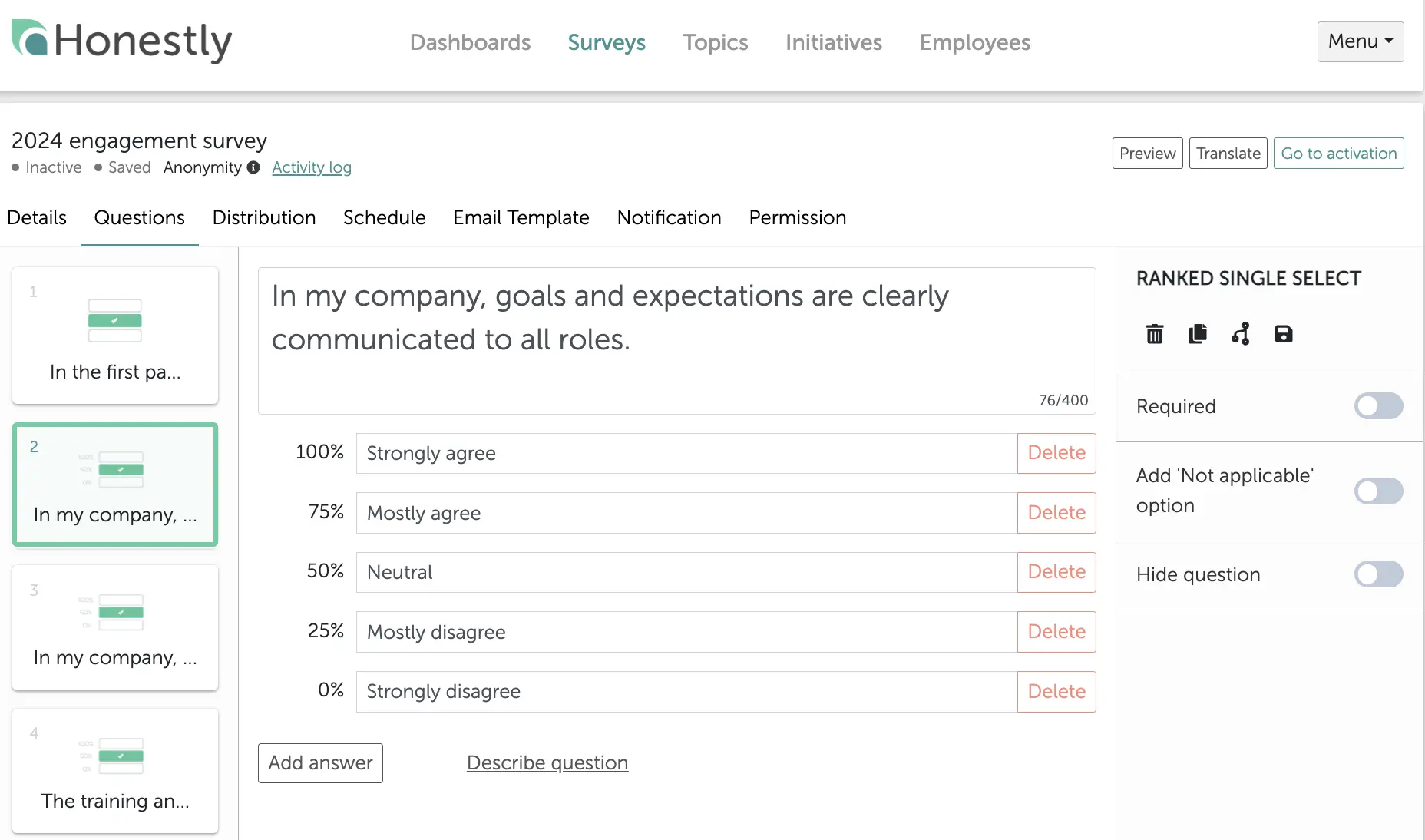Delete the 'Neutral' answer option
The image size is (1425, 840).
click(x=1056, y=572)
